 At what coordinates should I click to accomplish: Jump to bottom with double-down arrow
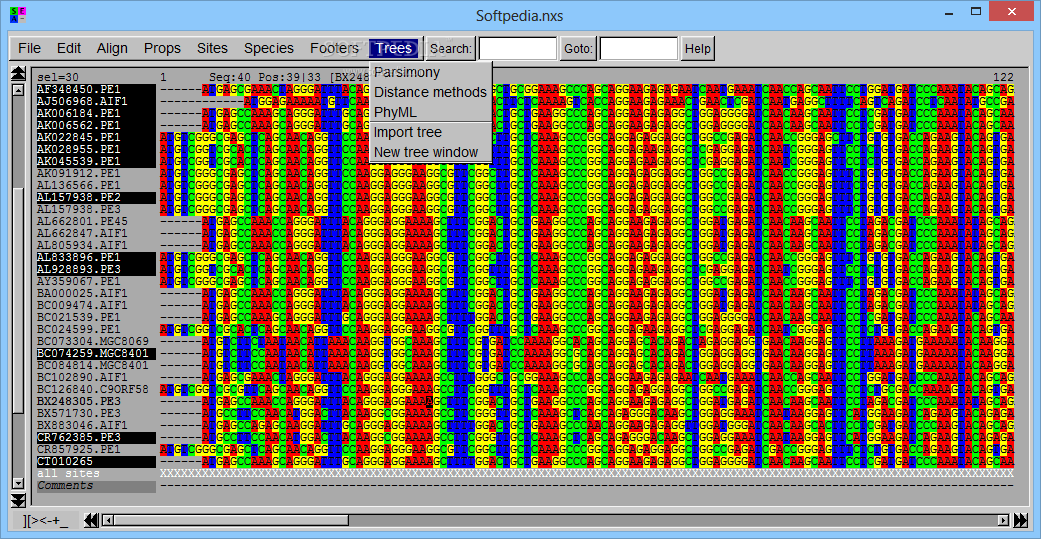pos(19,500)
